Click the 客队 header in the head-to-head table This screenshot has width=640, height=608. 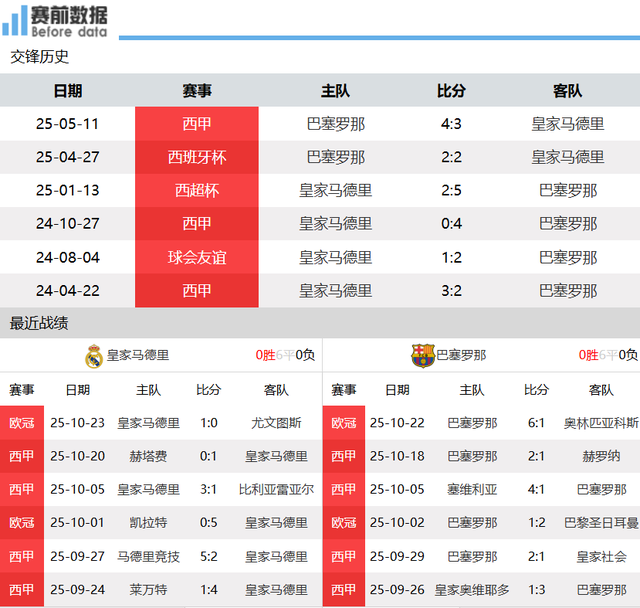pyautogui.click(x=567, y=91)
